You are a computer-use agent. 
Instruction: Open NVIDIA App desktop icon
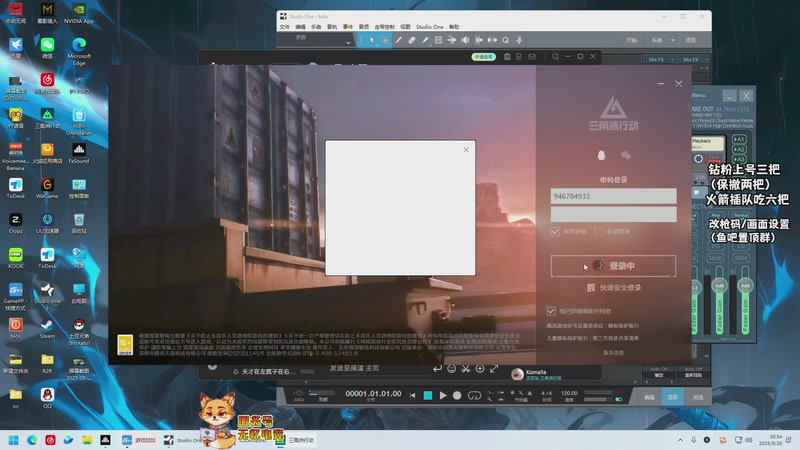[79, 14]
